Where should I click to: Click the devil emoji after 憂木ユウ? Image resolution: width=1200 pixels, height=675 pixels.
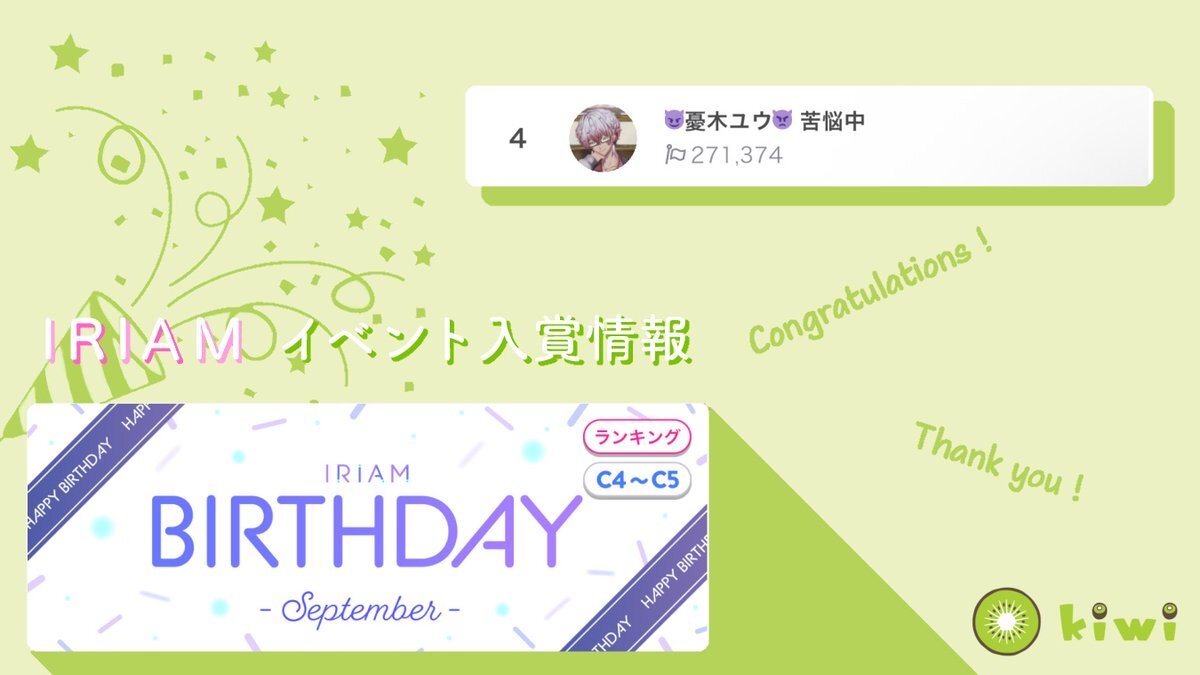781,122
